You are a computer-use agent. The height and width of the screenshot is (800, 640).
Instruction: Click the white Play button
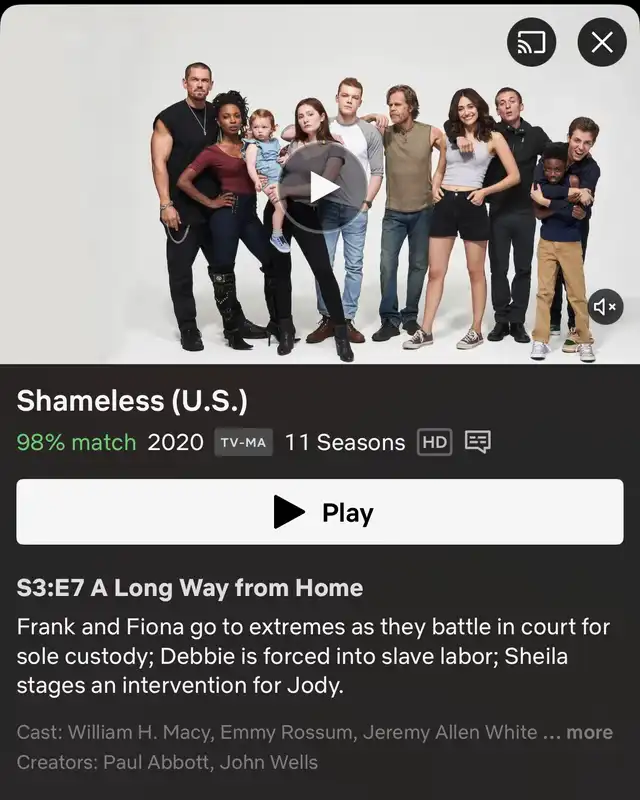coord(320,512)
